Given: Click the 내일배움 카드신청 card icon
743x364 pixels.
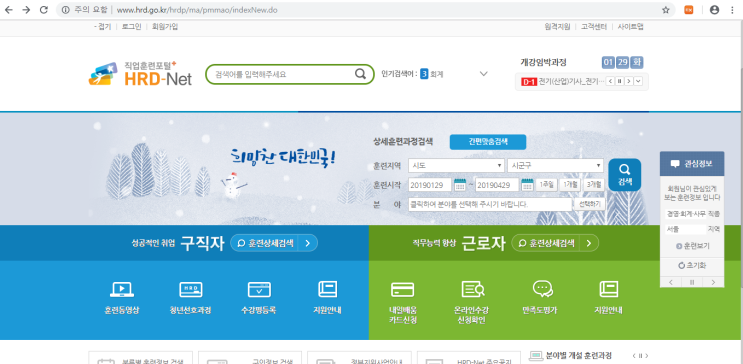Looking at the screenshot, I should [402, 289].
